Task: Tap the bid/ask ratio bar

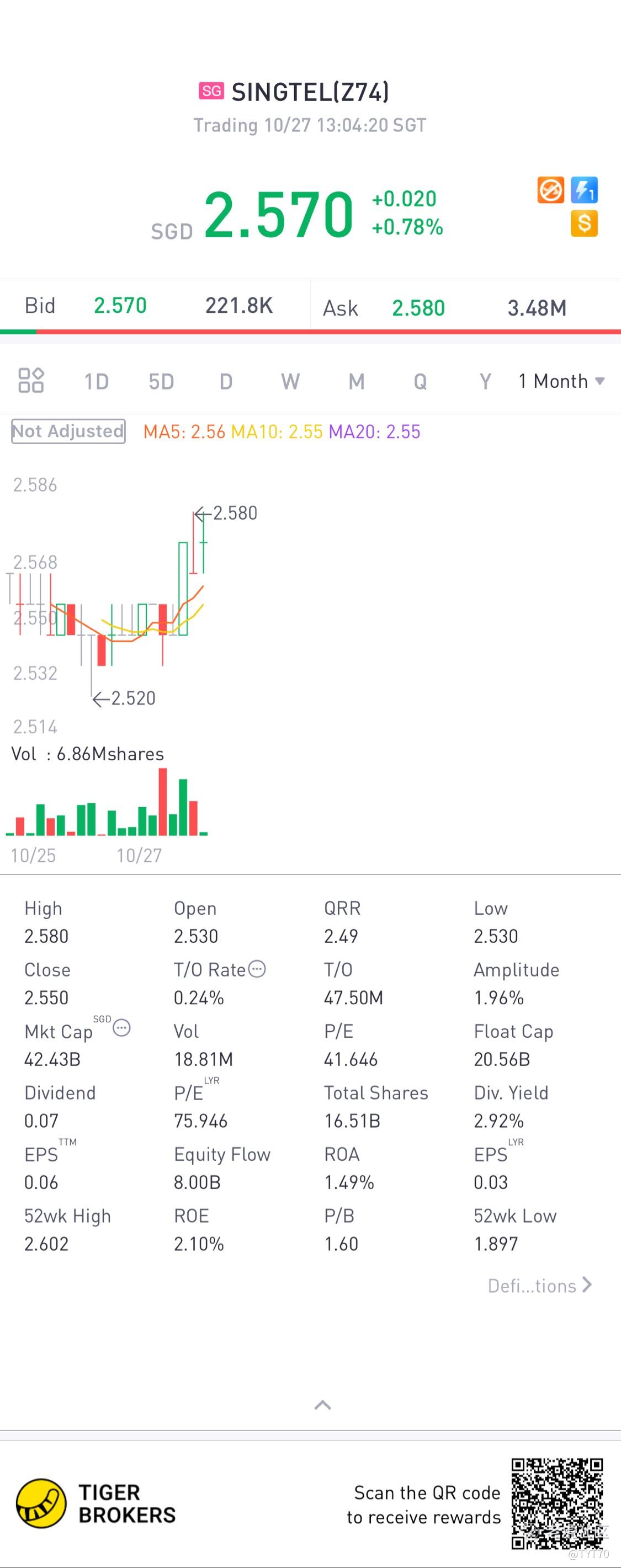Action: coord(310,332)
